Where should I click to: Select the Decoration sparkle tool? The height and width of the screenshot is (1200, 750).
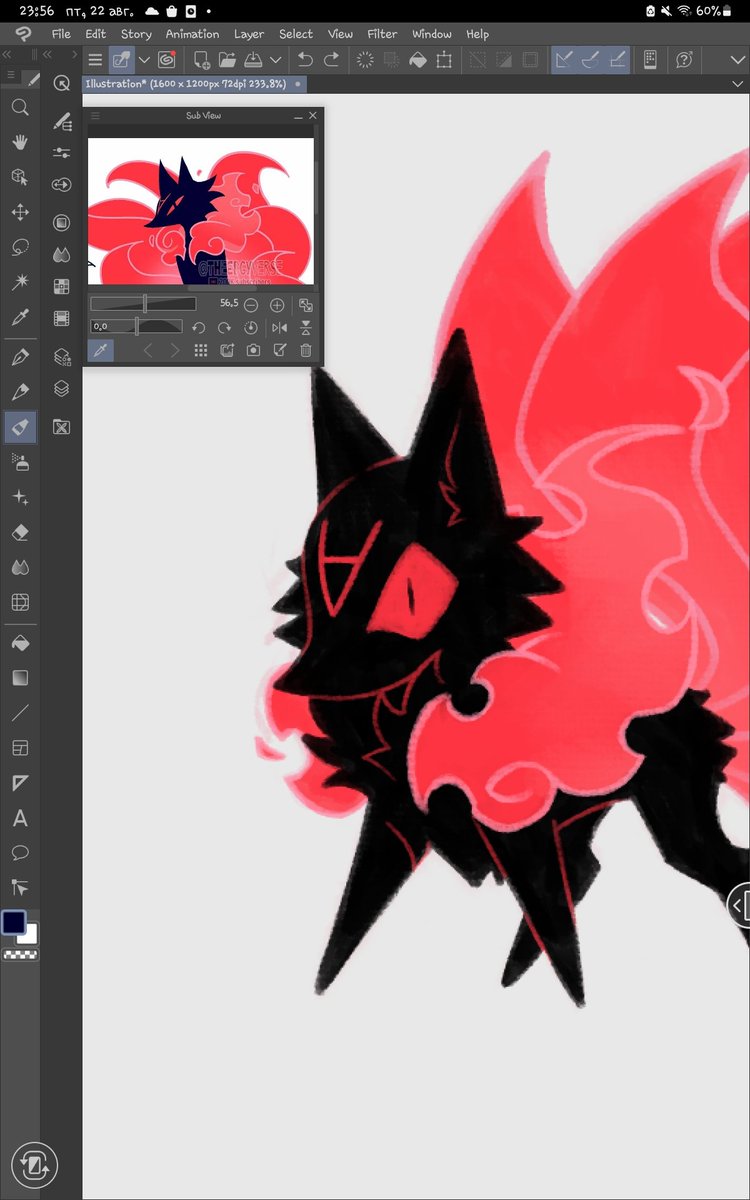coord(19,497)
